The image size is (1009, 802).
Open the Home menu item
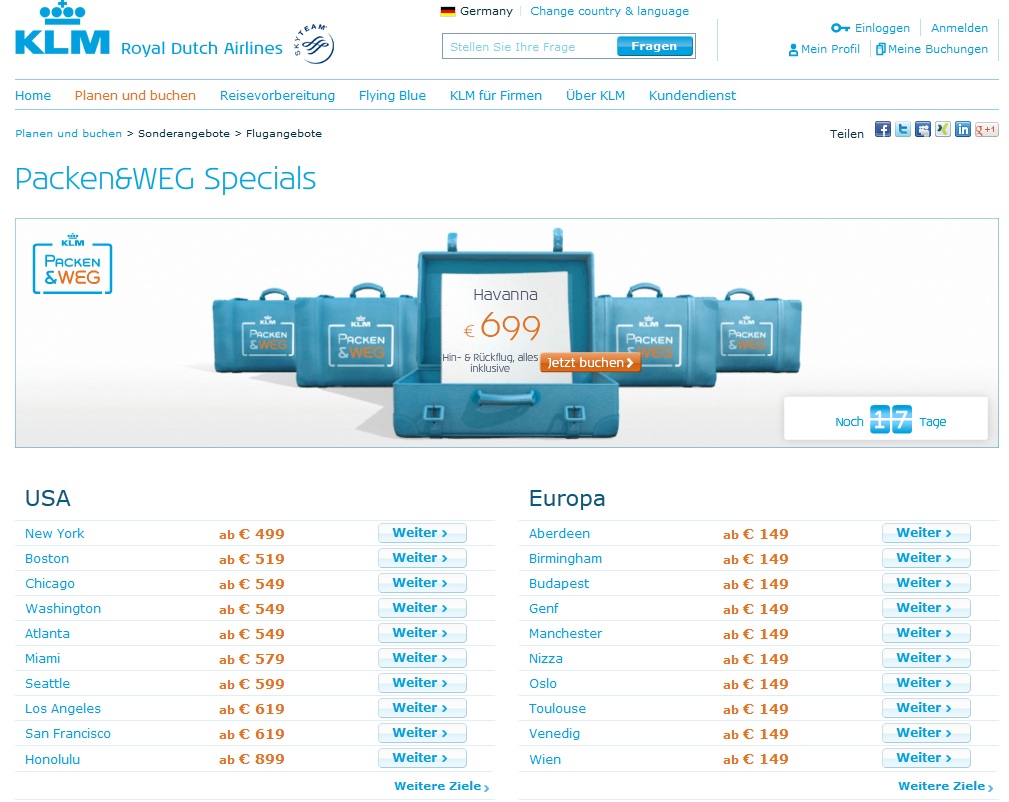pyautogui.click(x=33, y=95)
